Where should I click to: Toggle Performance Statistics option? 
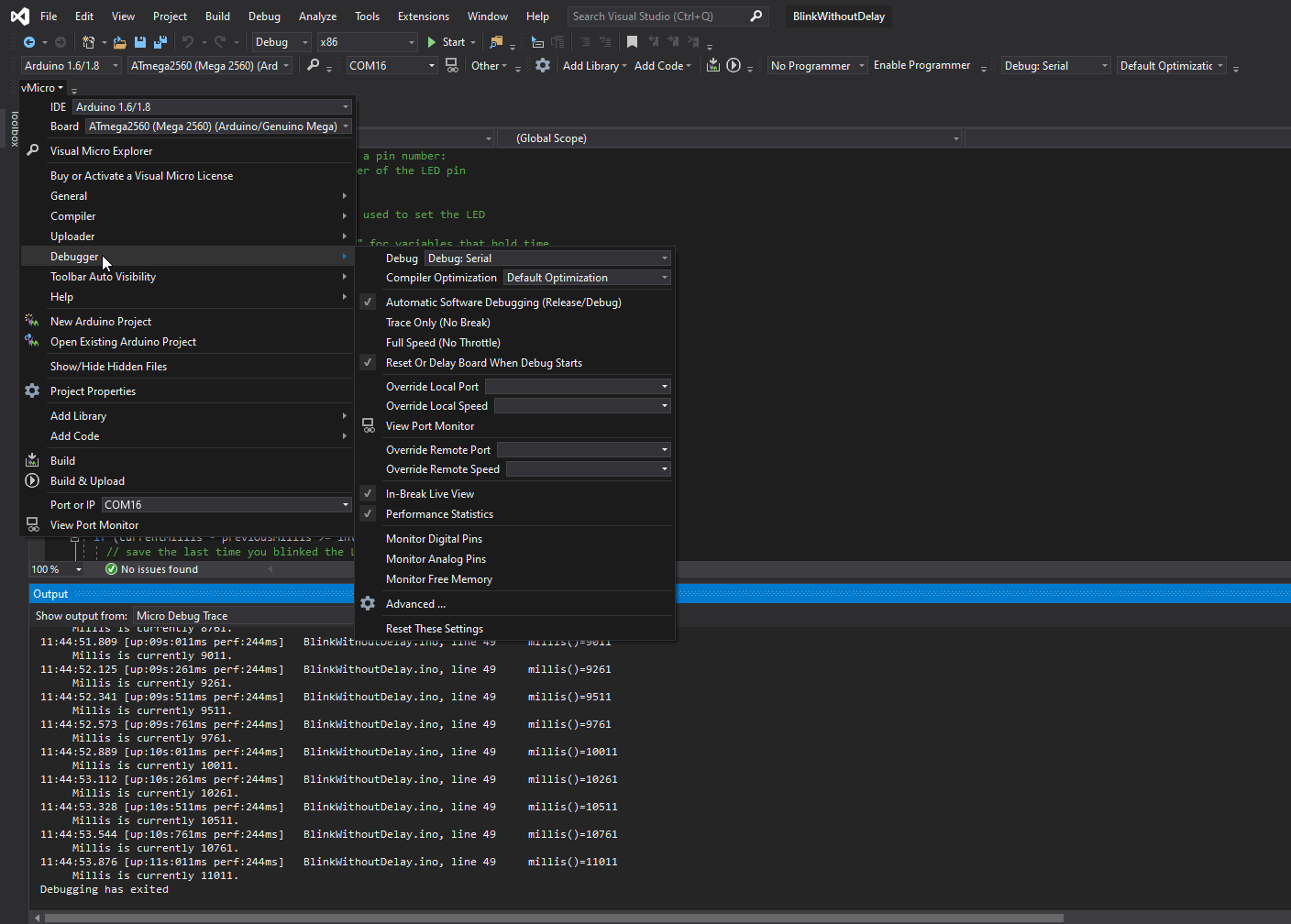[515, 514]
